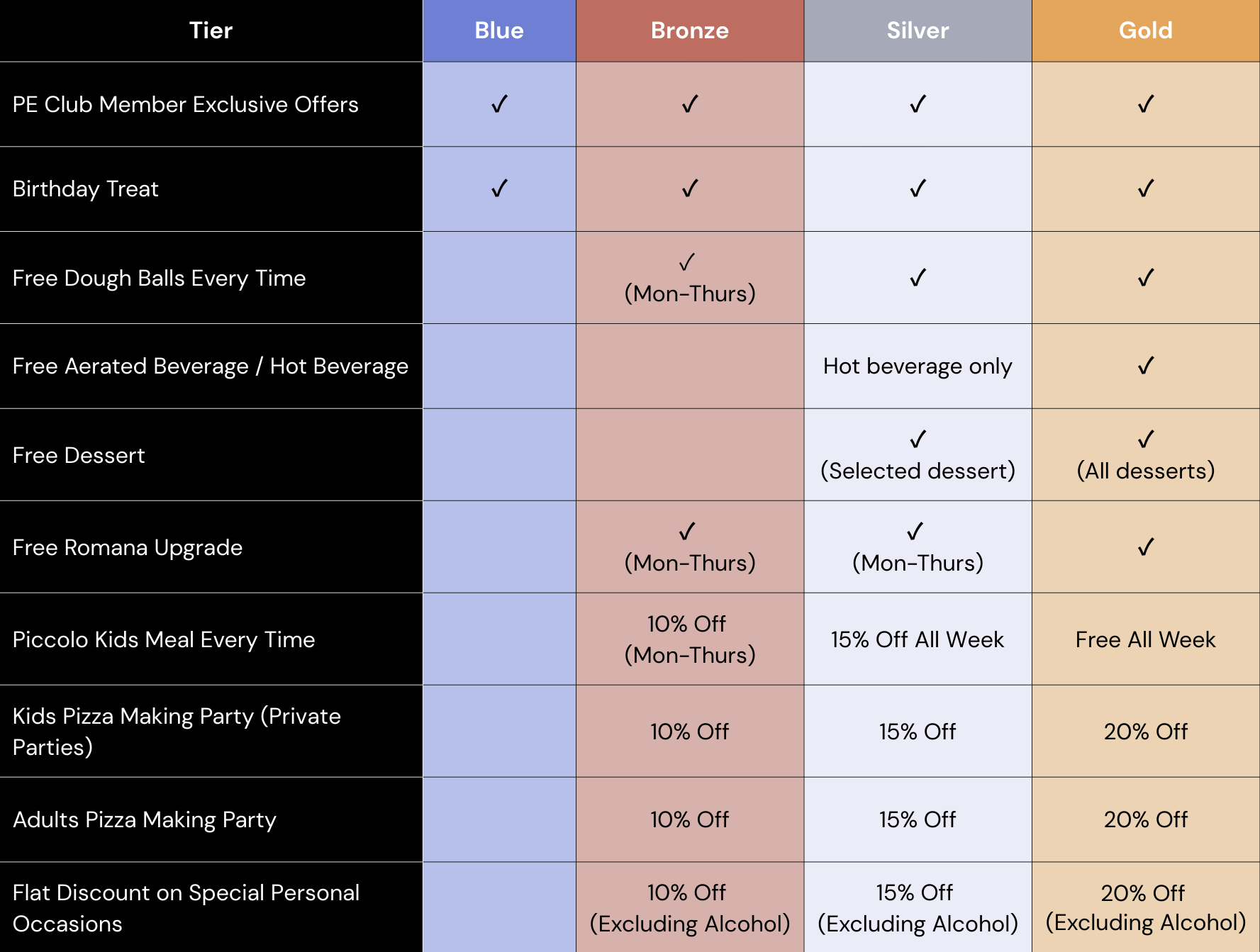Click Gold checkmark for Free Romana Upgrade
This screenshot has height=952, width=1260.
click(x=1146, y=547)
